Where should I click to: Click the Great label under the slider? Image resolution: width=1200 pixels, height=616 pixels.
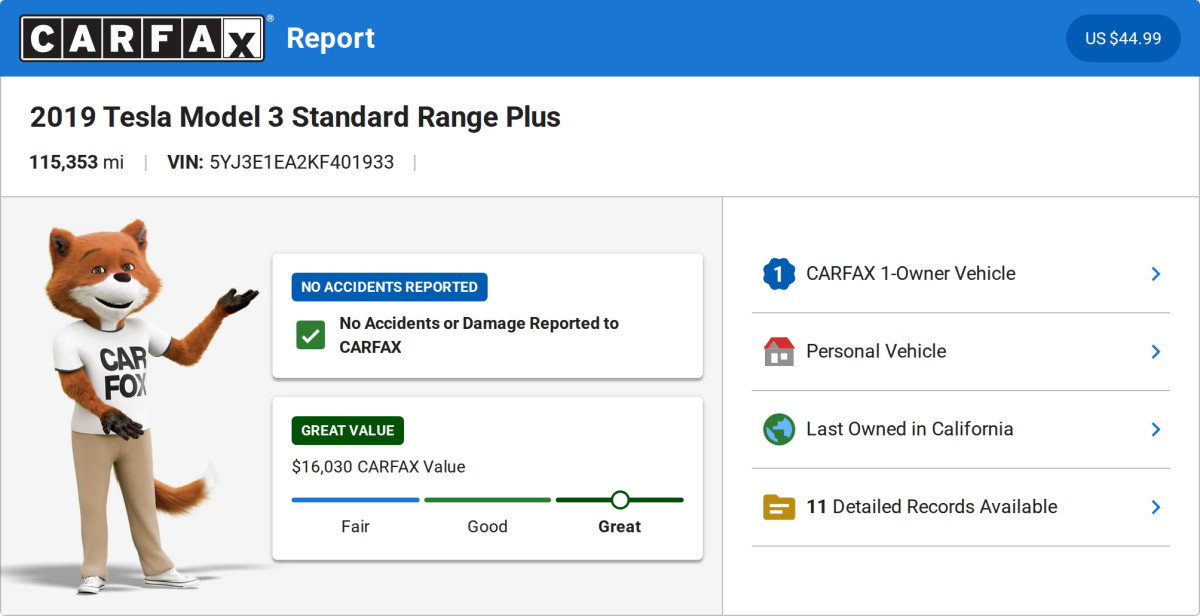(620, 527)
